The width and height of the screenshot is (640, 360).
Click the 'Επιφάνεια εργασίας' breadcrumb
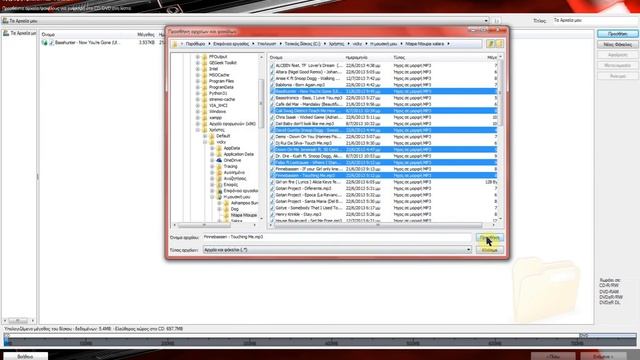[231, 44]
